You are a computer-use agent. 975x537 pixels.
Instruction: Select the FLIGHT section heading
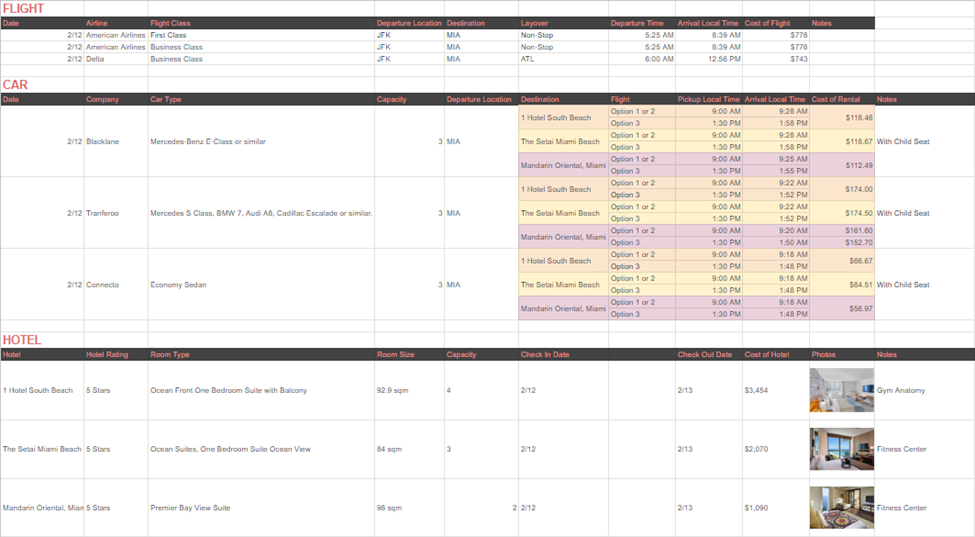23,9
